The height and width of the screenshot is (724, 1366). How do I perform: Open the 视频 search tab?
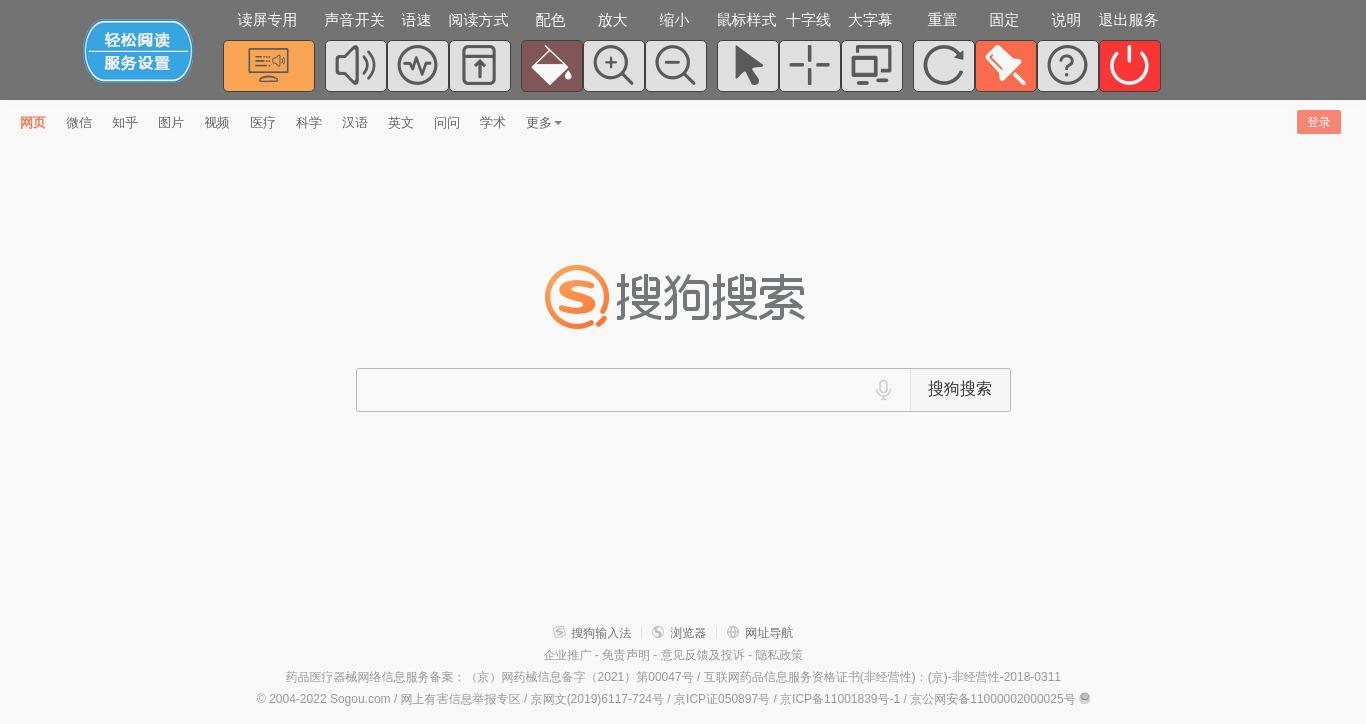pos(217,123)
